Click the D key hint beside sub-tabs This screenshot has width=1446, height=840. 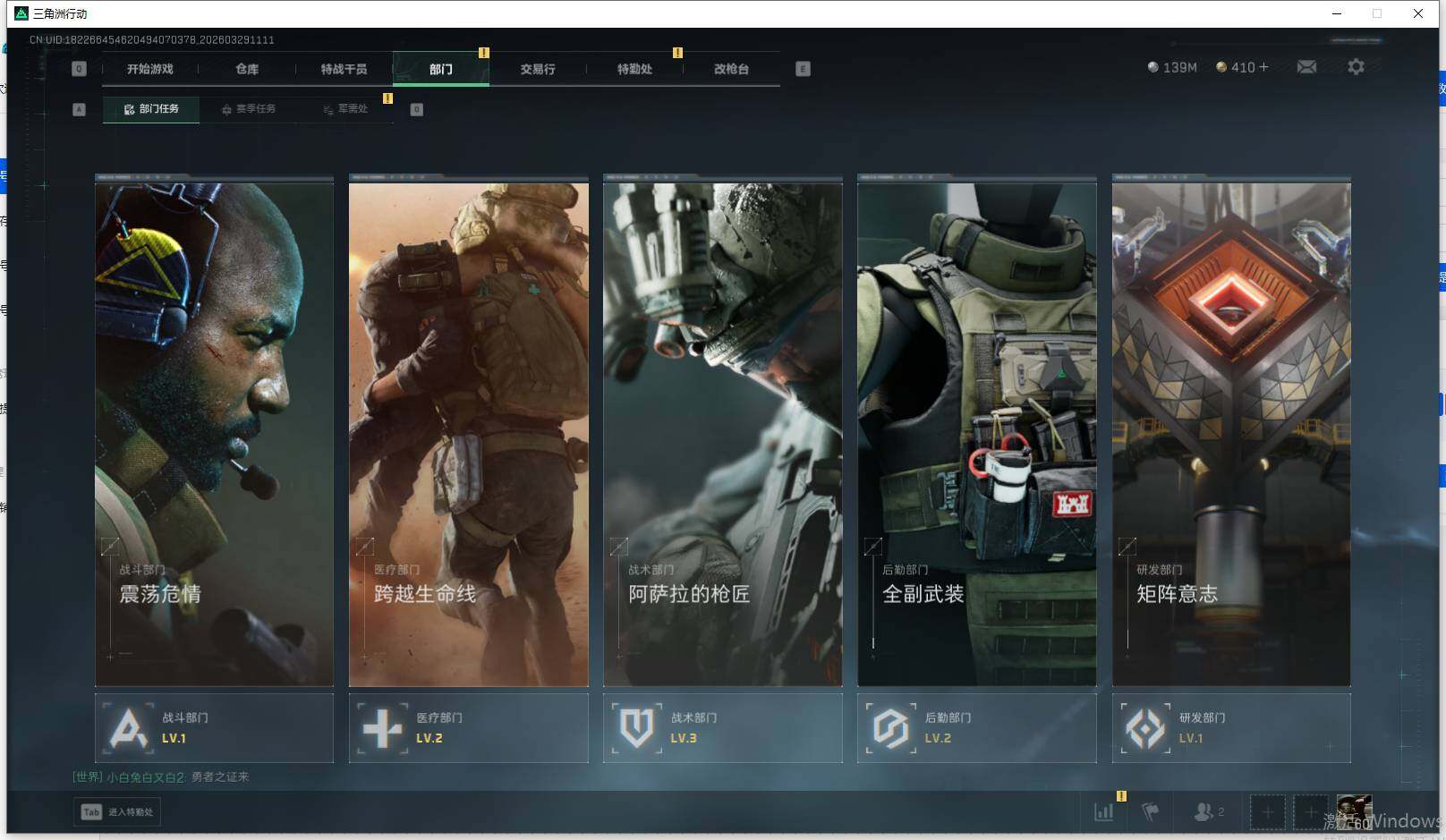coord(416,109)
